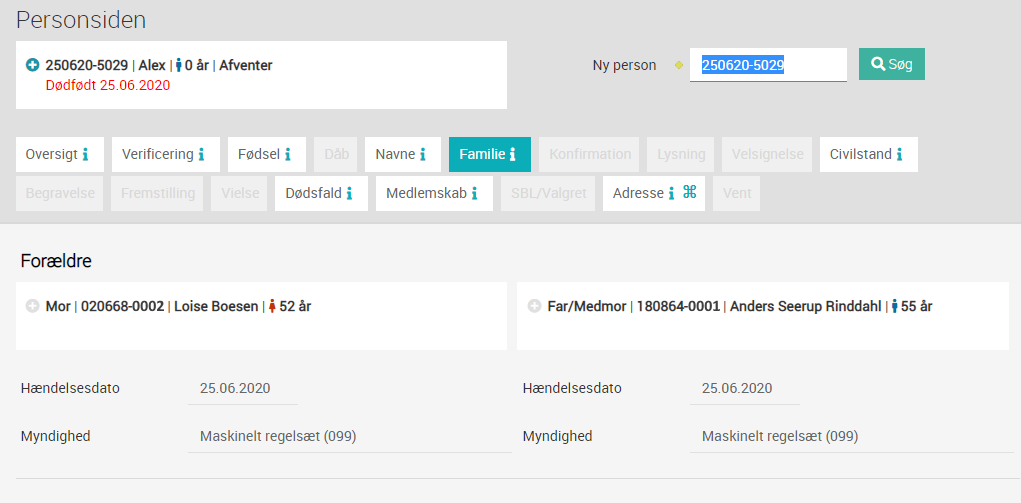Click mother's Hændelsesdato field 25.06.2020
Screen dimensions: 1021x503
click(x=242, y=389)
